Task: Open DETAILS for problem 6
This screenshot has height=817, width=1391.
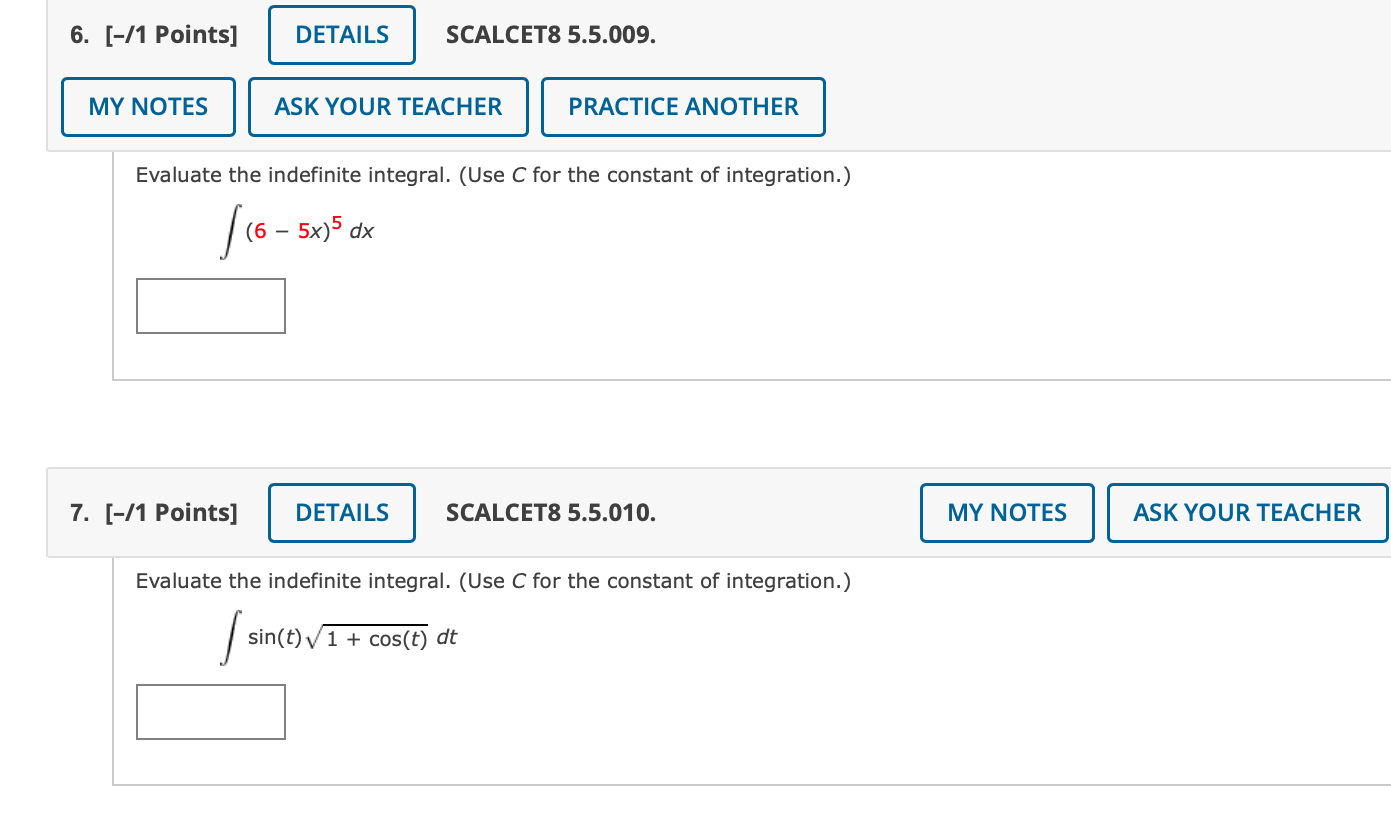Action: coord(341,34)
